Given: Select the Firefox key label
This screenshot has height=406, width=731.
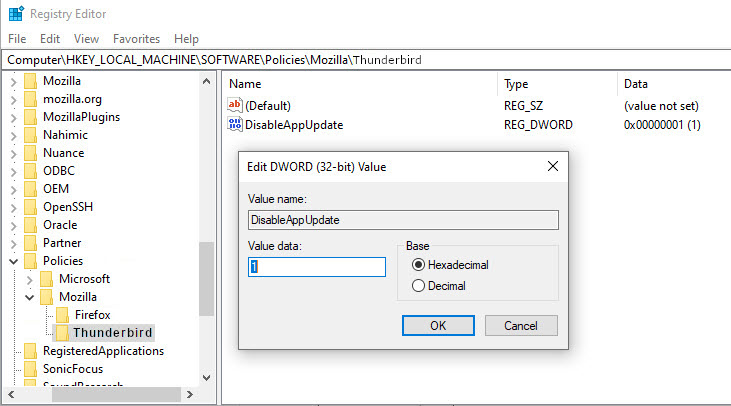Looking at the screenshot, I should [93, 315].
